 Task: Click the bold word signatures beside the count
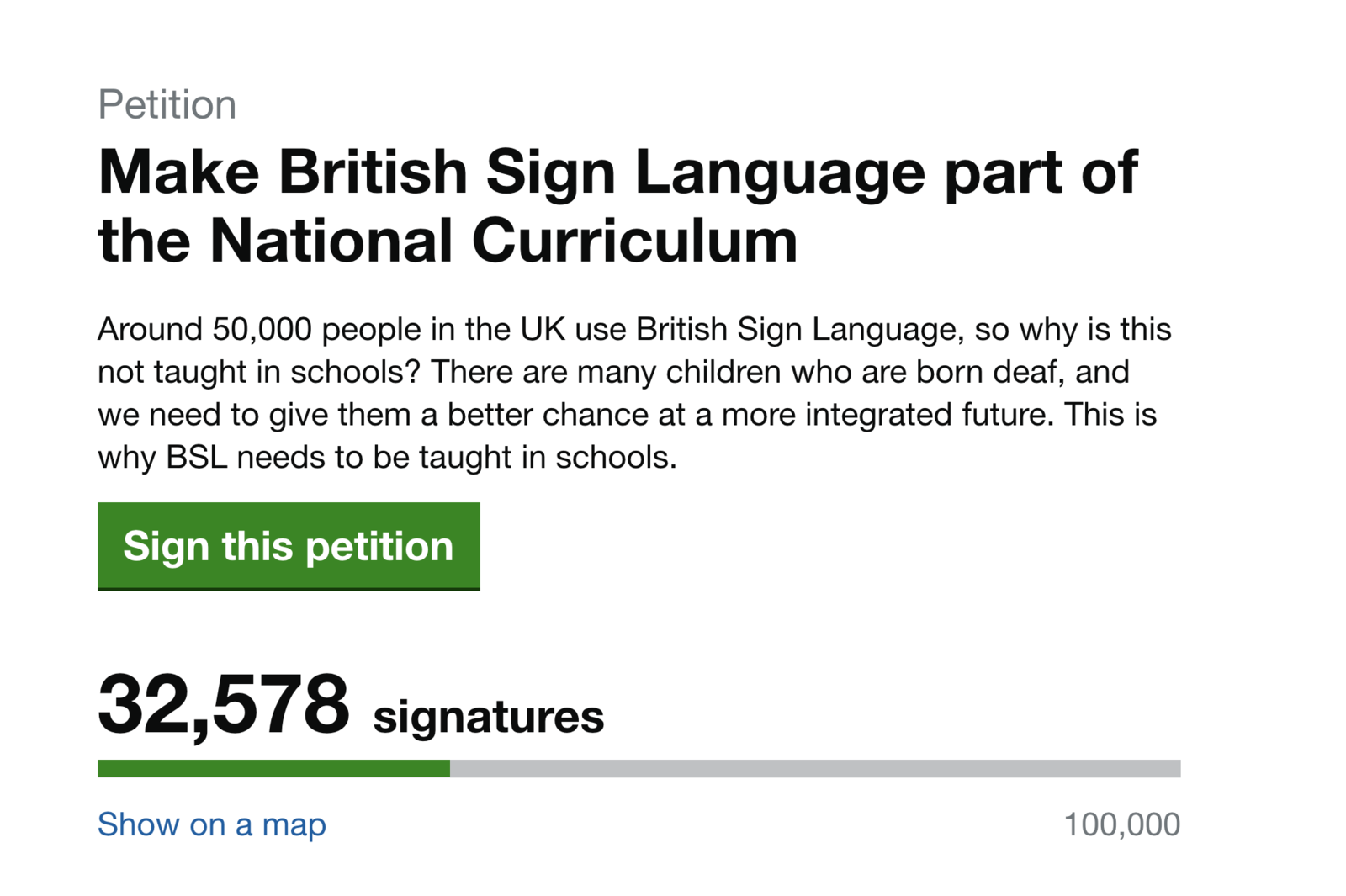coord(489,717)
